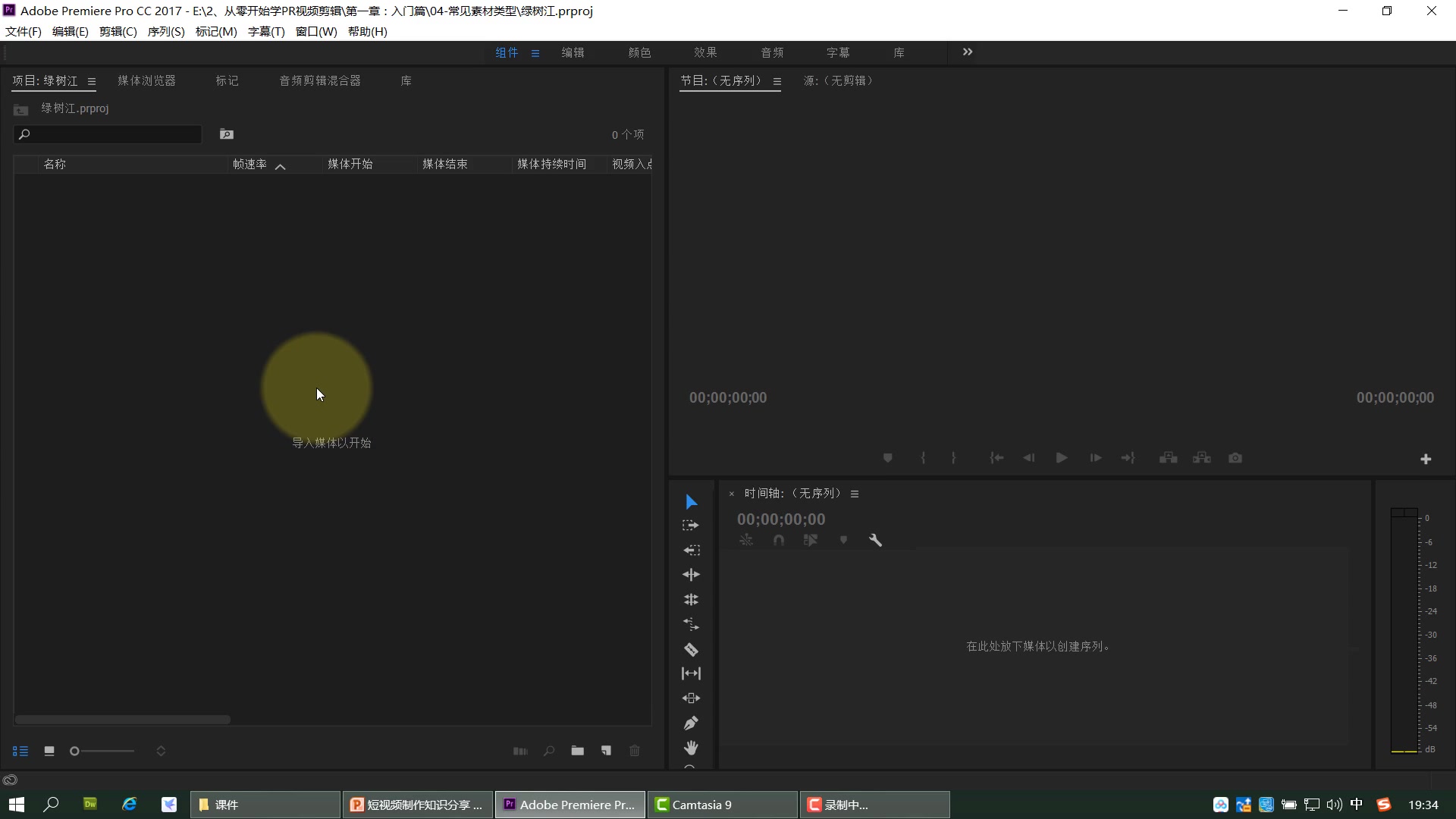Screen dimensions: 1456x819
Task: Select the Slide tool
Action: (x=691, y=698)
